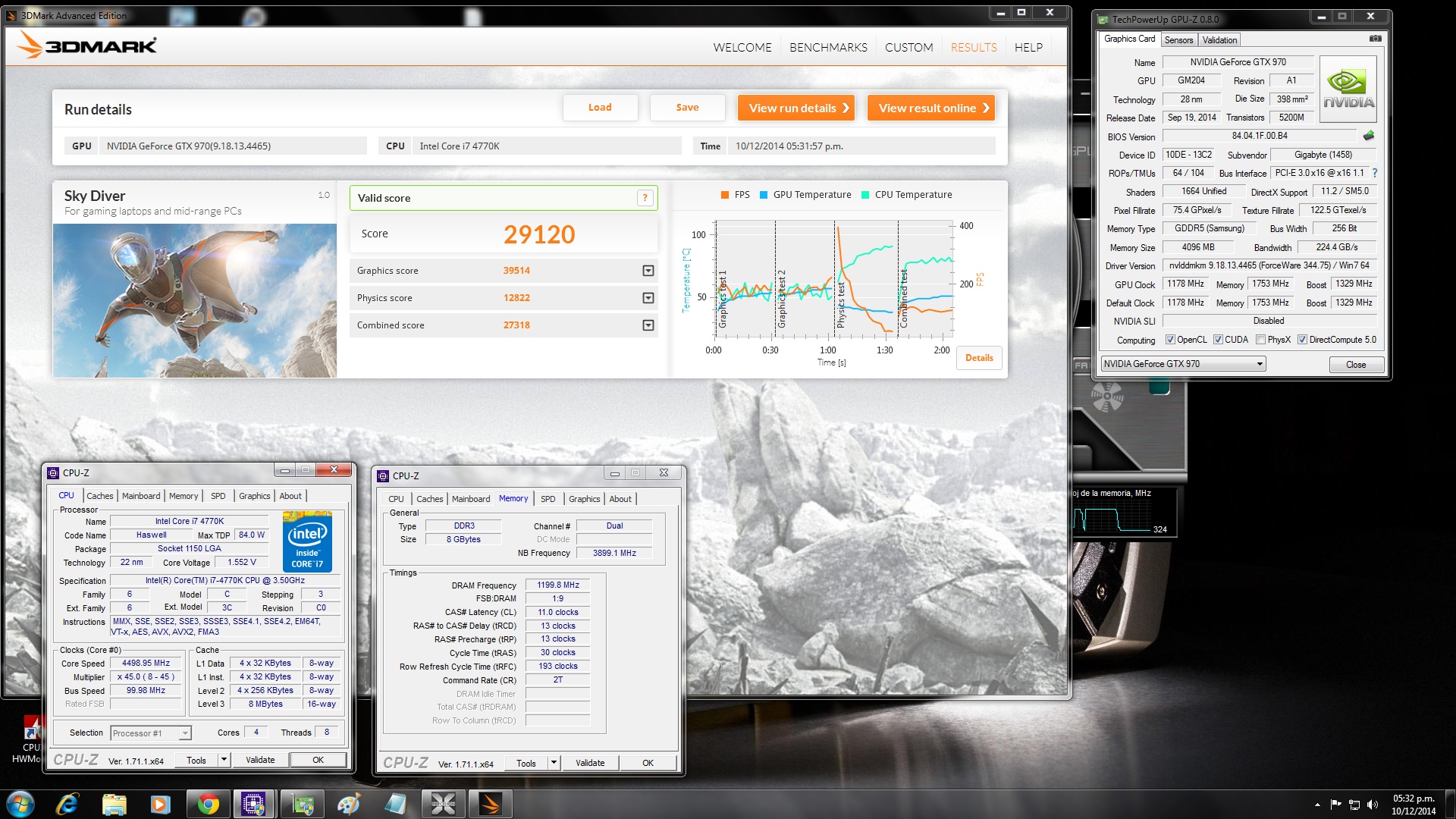Open Windows Explorer folder in taskbar
1456x819 pixels.
(x=114, y=804)
